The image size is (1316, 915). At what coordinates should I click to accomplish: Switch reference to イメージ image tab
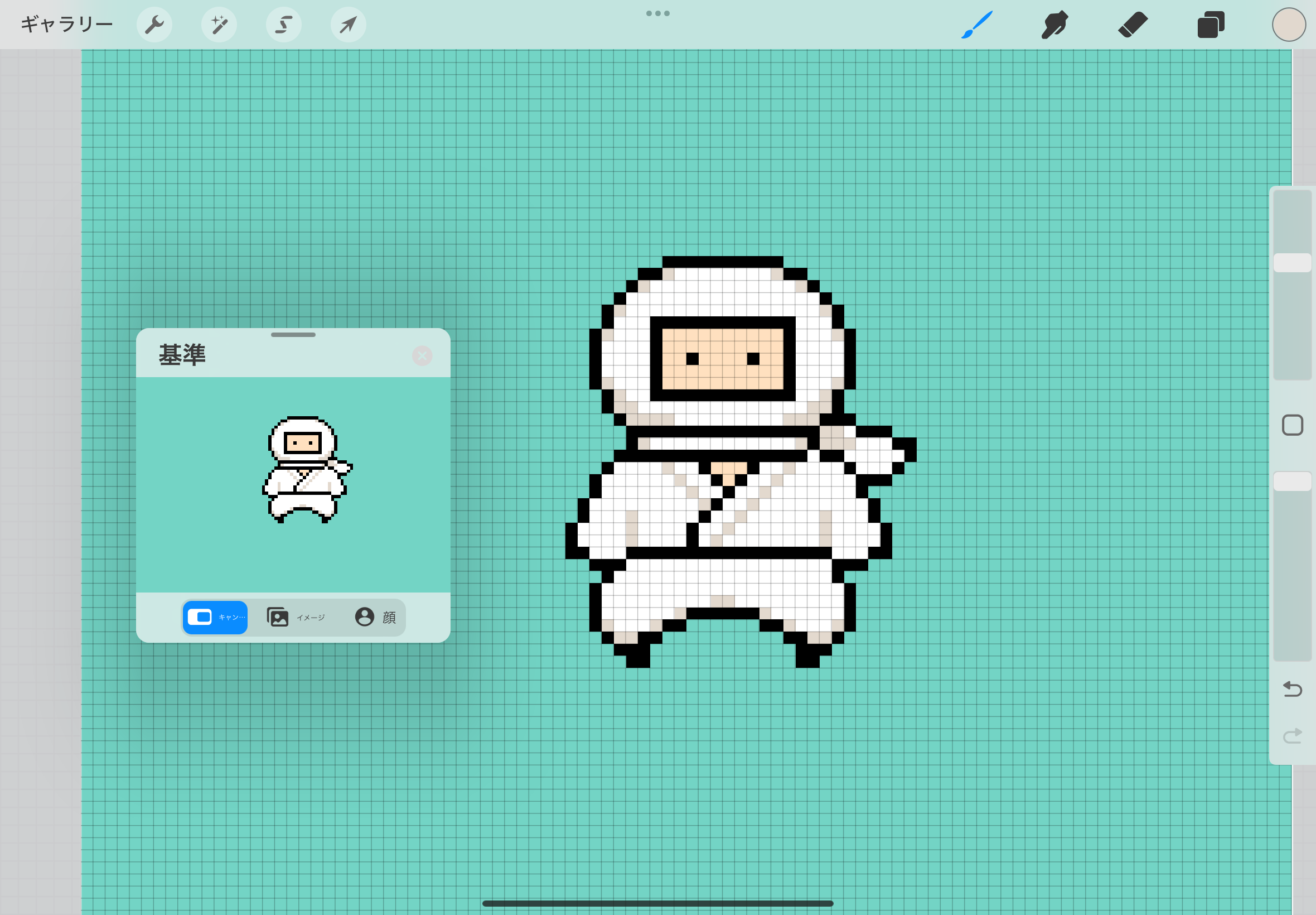point(296,618)
